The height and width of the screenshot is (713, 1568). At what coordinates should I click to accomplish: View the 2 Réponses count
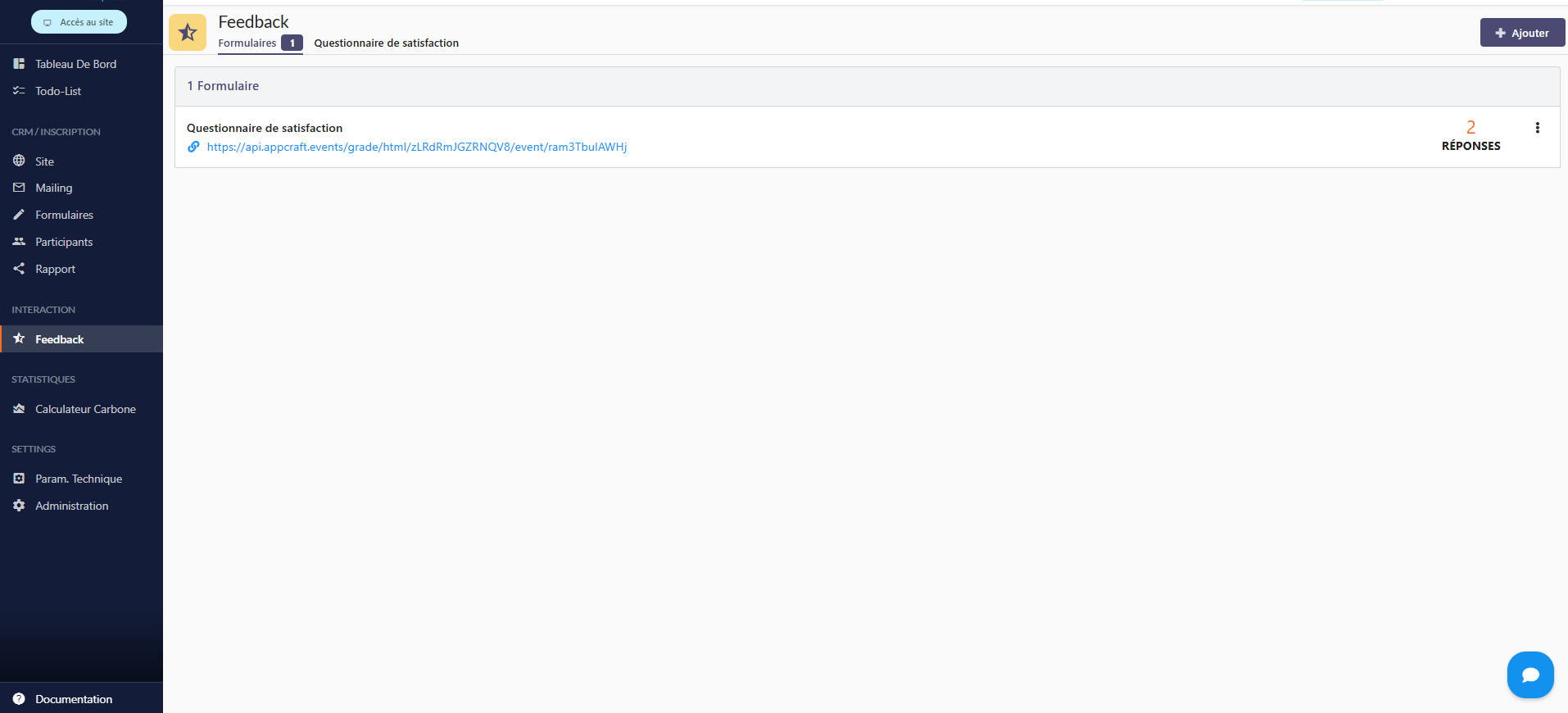[x=1471, y=136]
